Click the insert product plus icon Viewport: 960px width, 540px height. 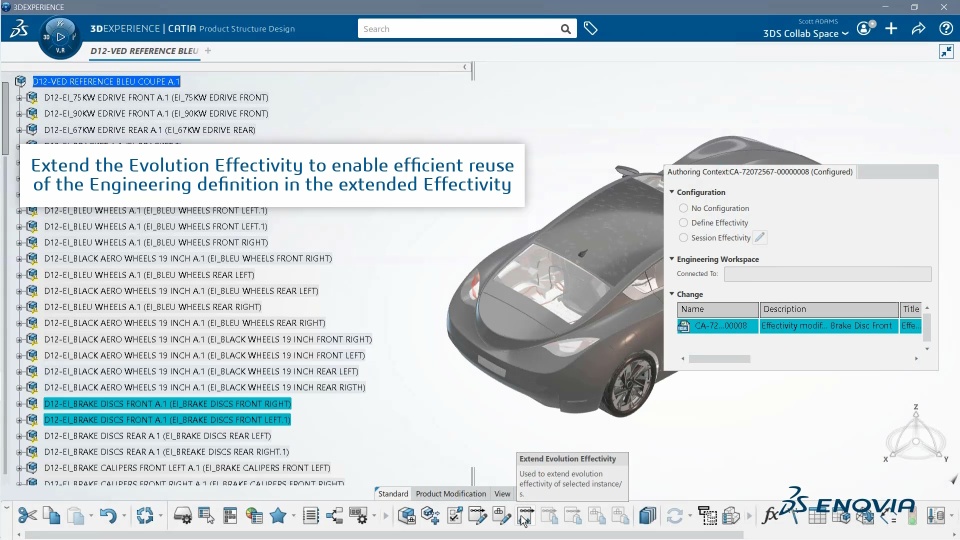tap(430, 516)
